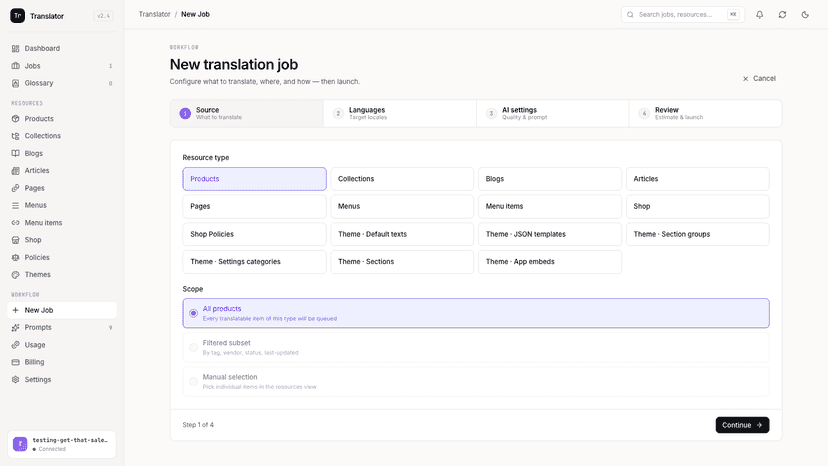Click the Jobs briefcase icon
Image resolution: width=828 pixels, height=466 pixels.
pyautogui.click(x=15, y=66)
